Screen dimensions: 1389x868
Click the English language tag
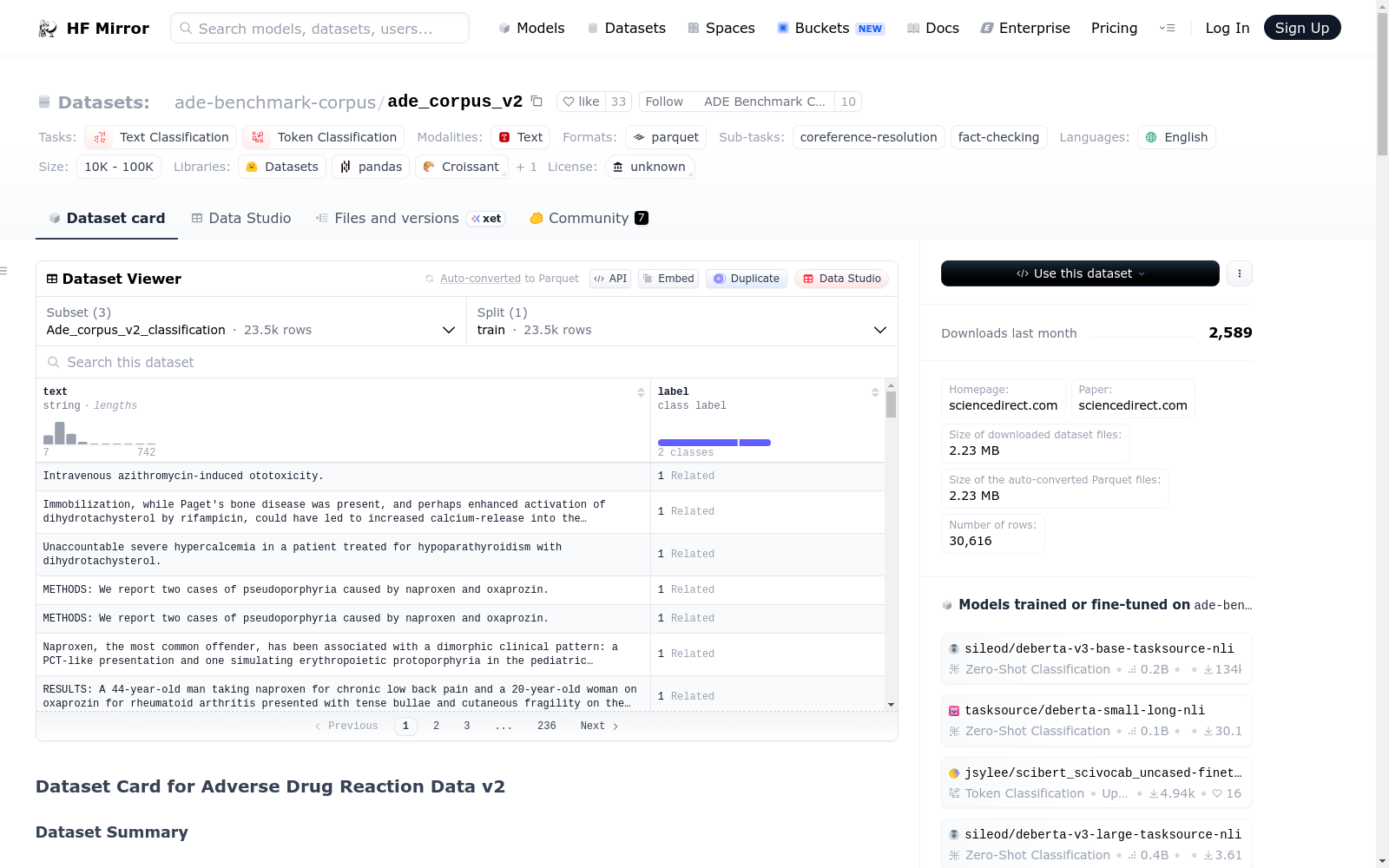pyautogui.click(x=1176, y=137)
